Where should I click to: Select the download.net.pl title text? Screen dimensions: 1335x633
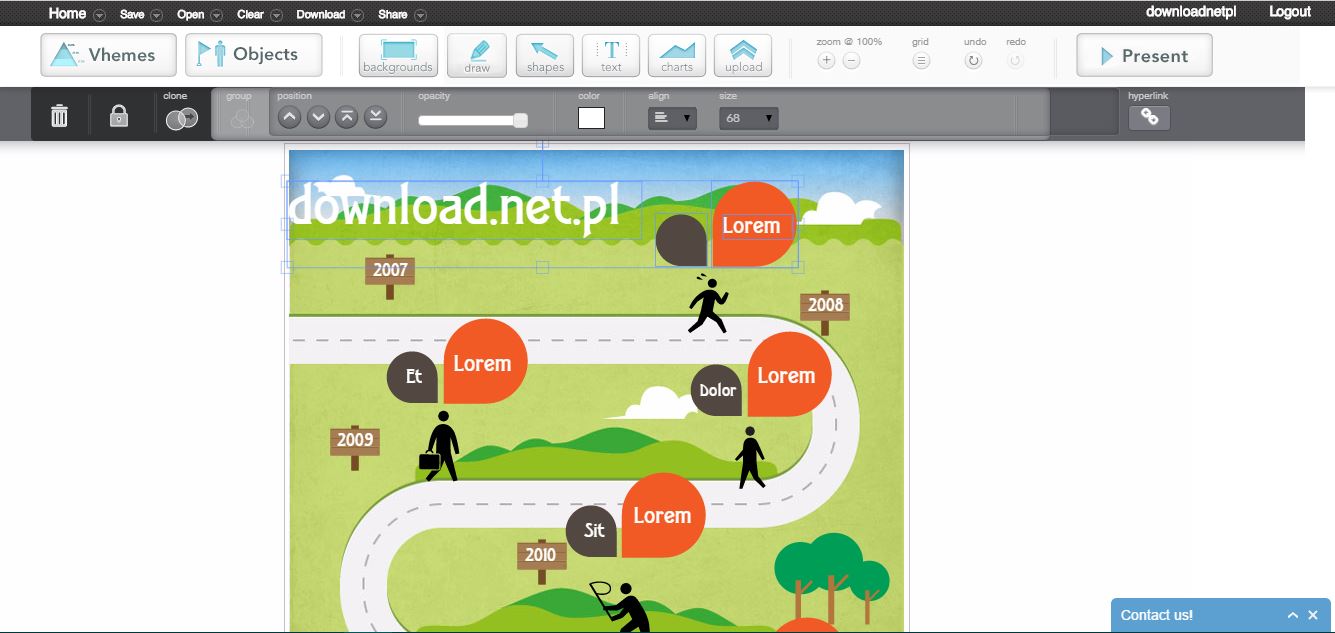coord(454,206)
